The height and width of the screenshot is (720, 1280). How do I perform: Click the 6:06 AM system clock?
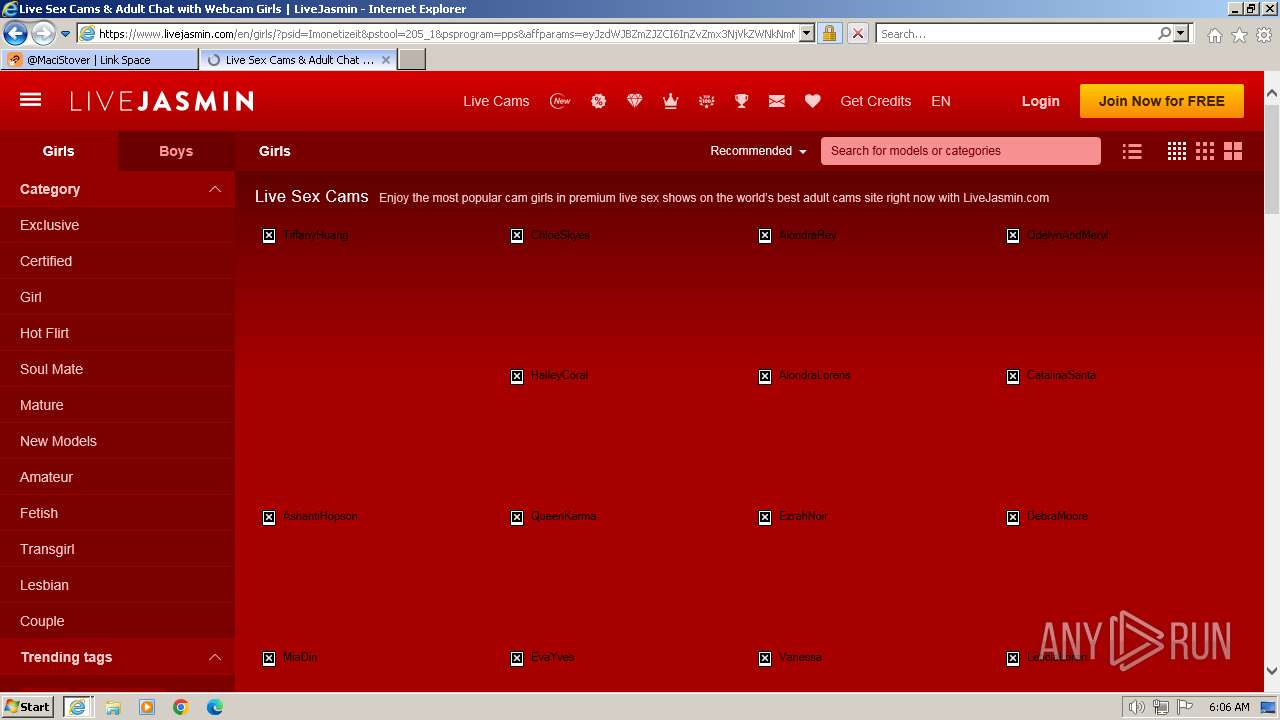(x=1229, y=707)
